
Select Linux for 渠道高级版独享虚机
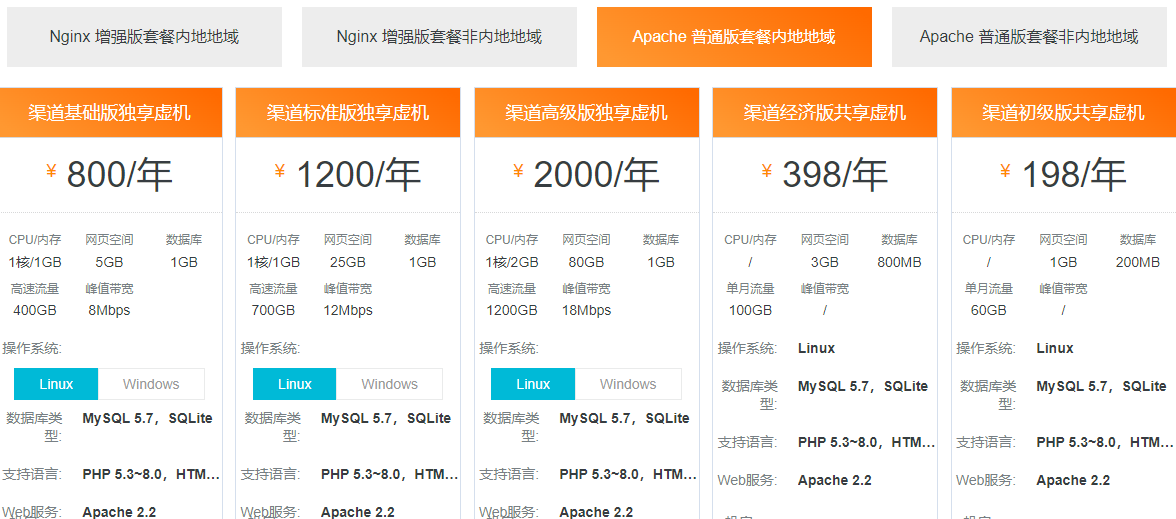coord(533,384)
